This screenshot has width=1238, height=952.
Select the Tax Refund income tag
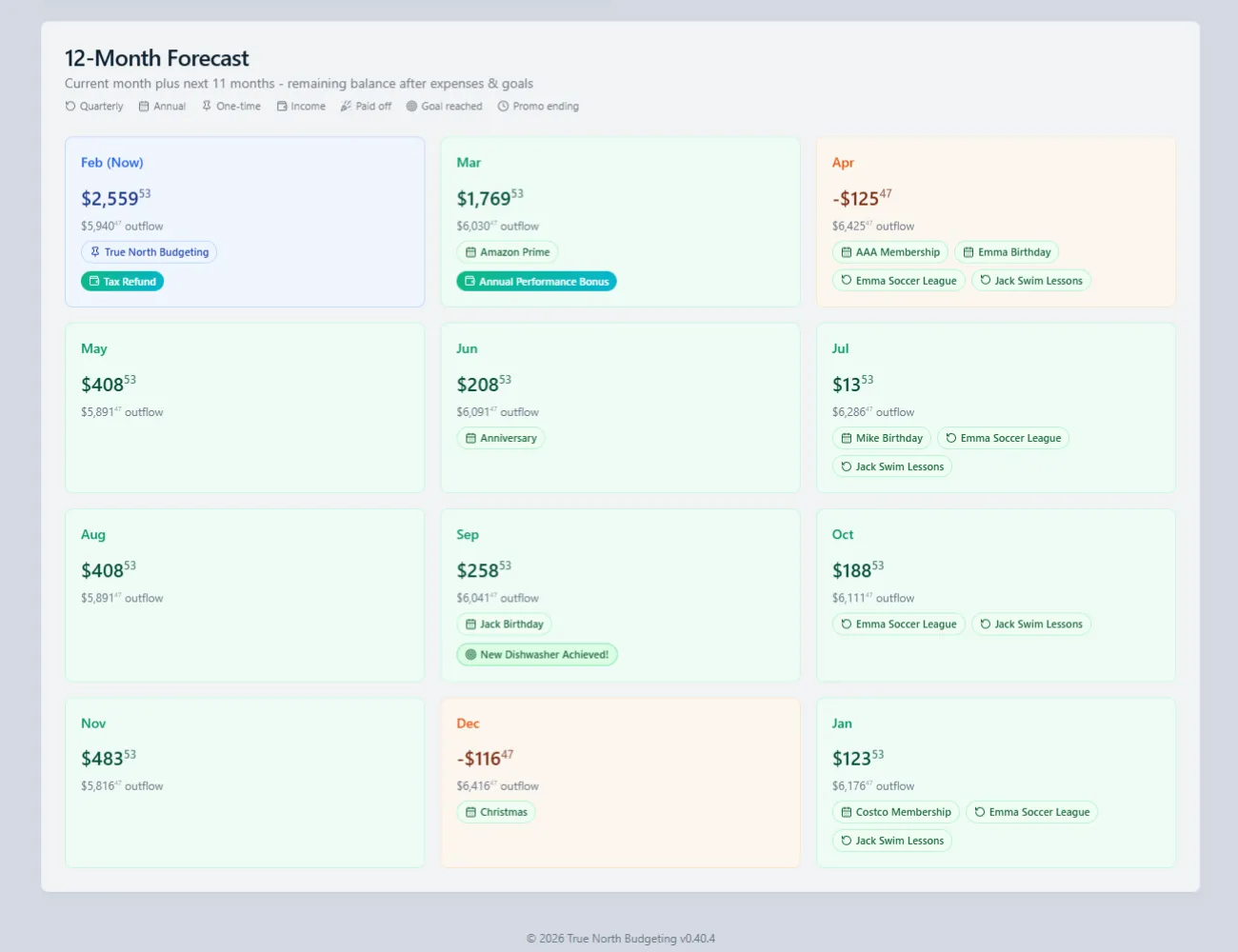[123, 282]
